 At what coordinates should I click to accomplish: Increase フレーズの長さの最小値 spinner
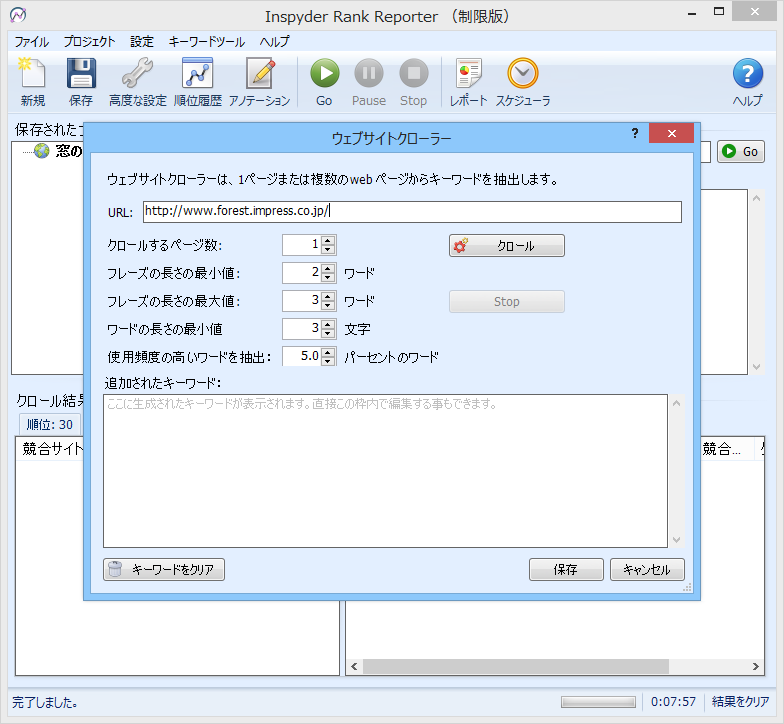(328, 268)
